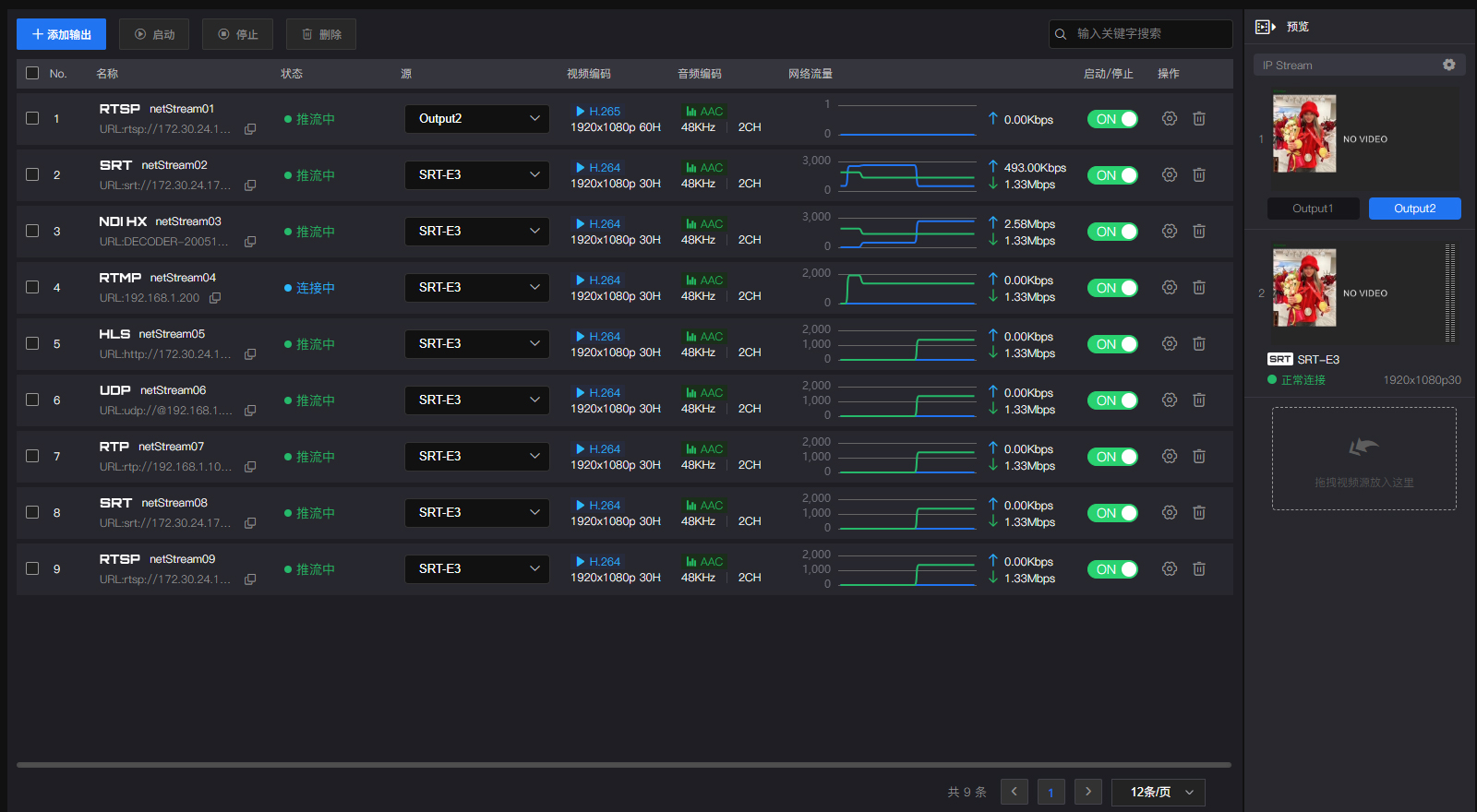Select the checkbox for row 7
1477x812 pixels.
tap(32, 456)
